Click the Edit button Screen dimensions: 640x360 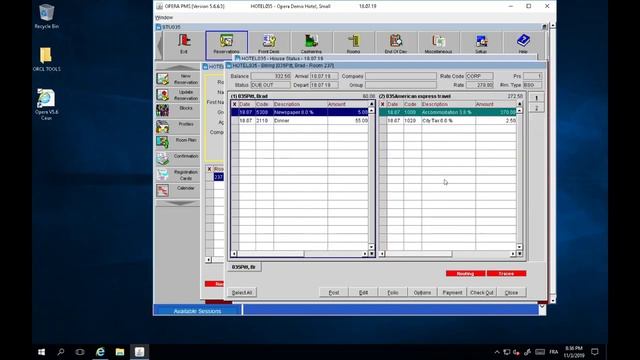click(x=363, y=293)
